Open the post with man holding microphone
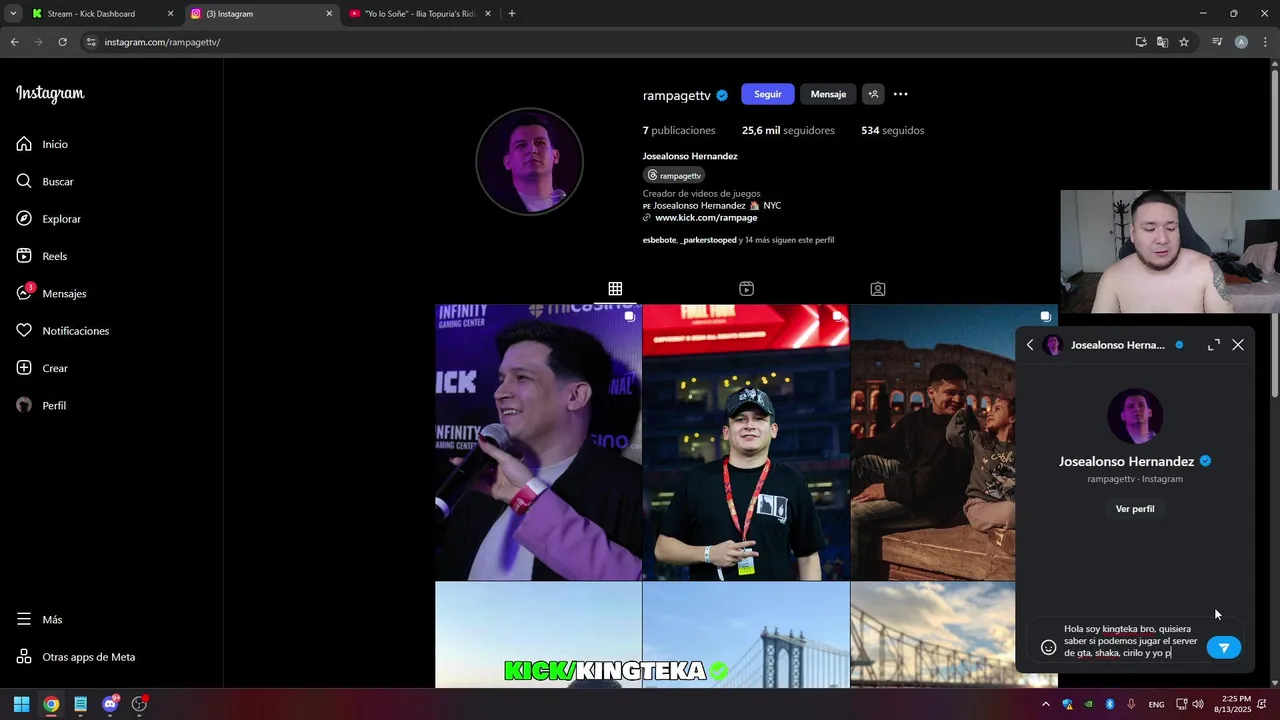 coord(538,442)
